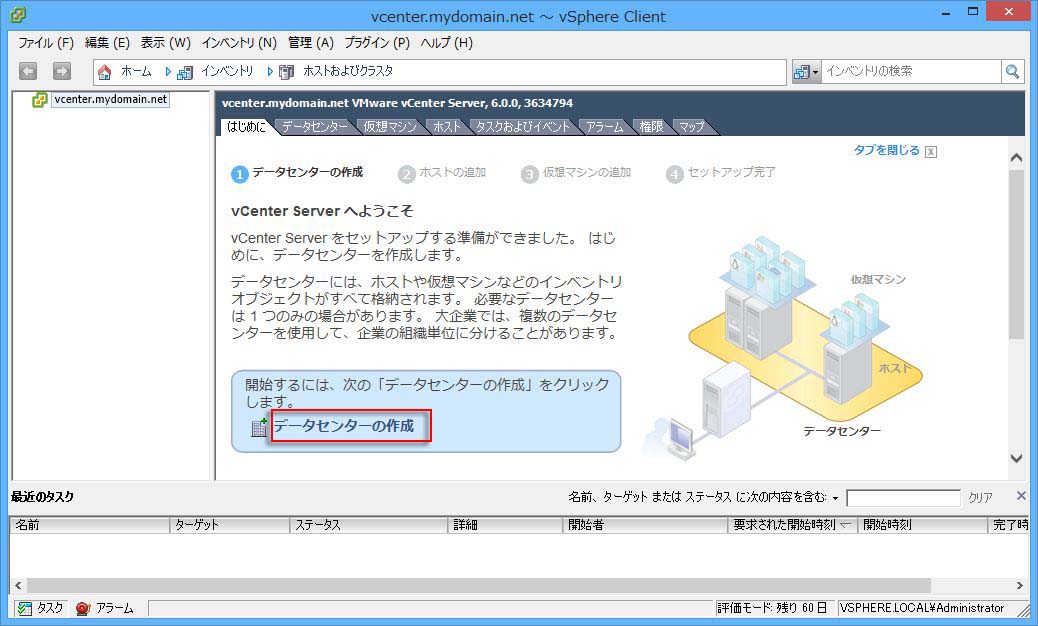1038x626 pixels.
Task: Switch to the タスクおよびイベント tab
Action: tap(522, 126)
